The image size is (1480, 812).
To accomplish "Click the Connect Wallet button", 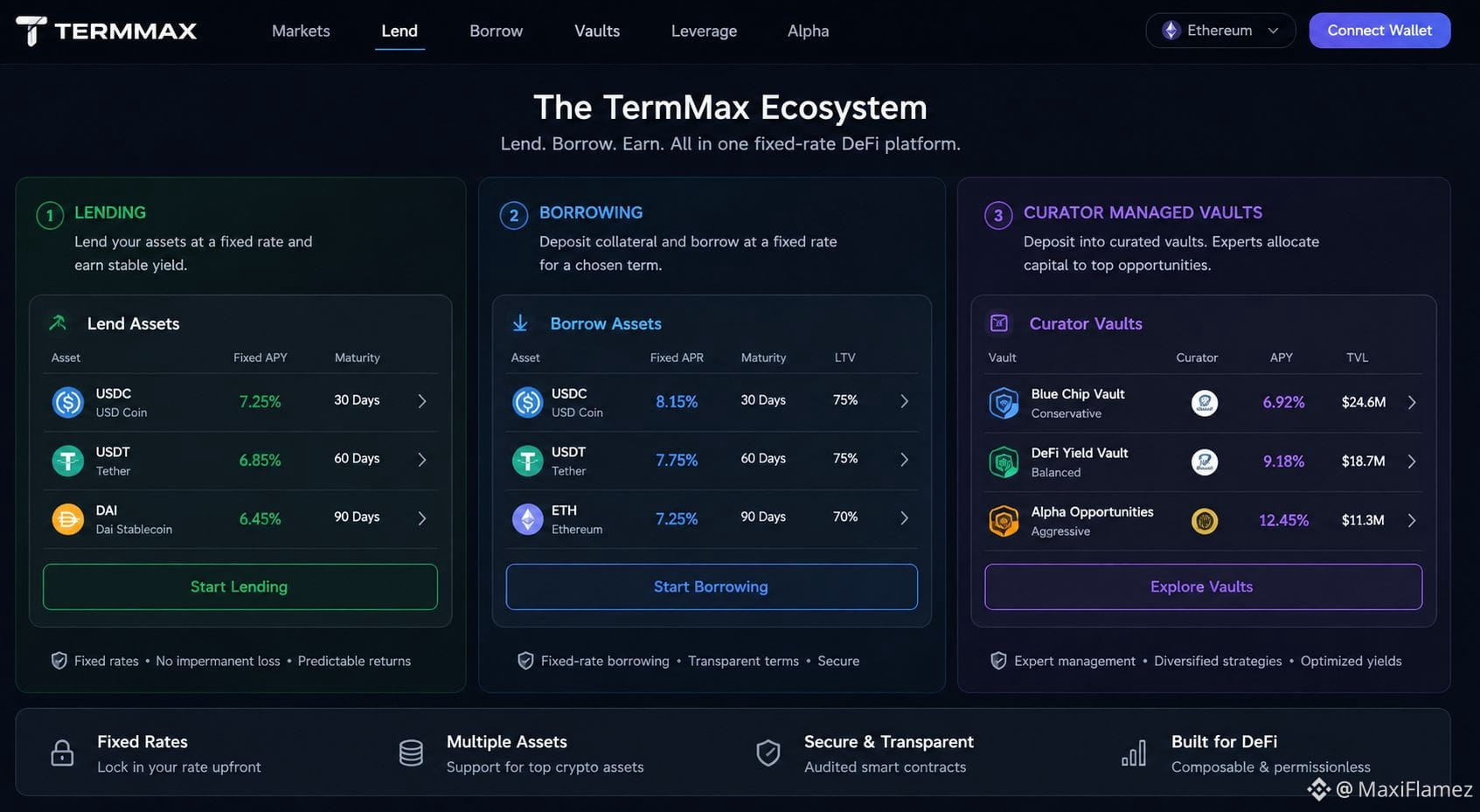I will 1379,31.
